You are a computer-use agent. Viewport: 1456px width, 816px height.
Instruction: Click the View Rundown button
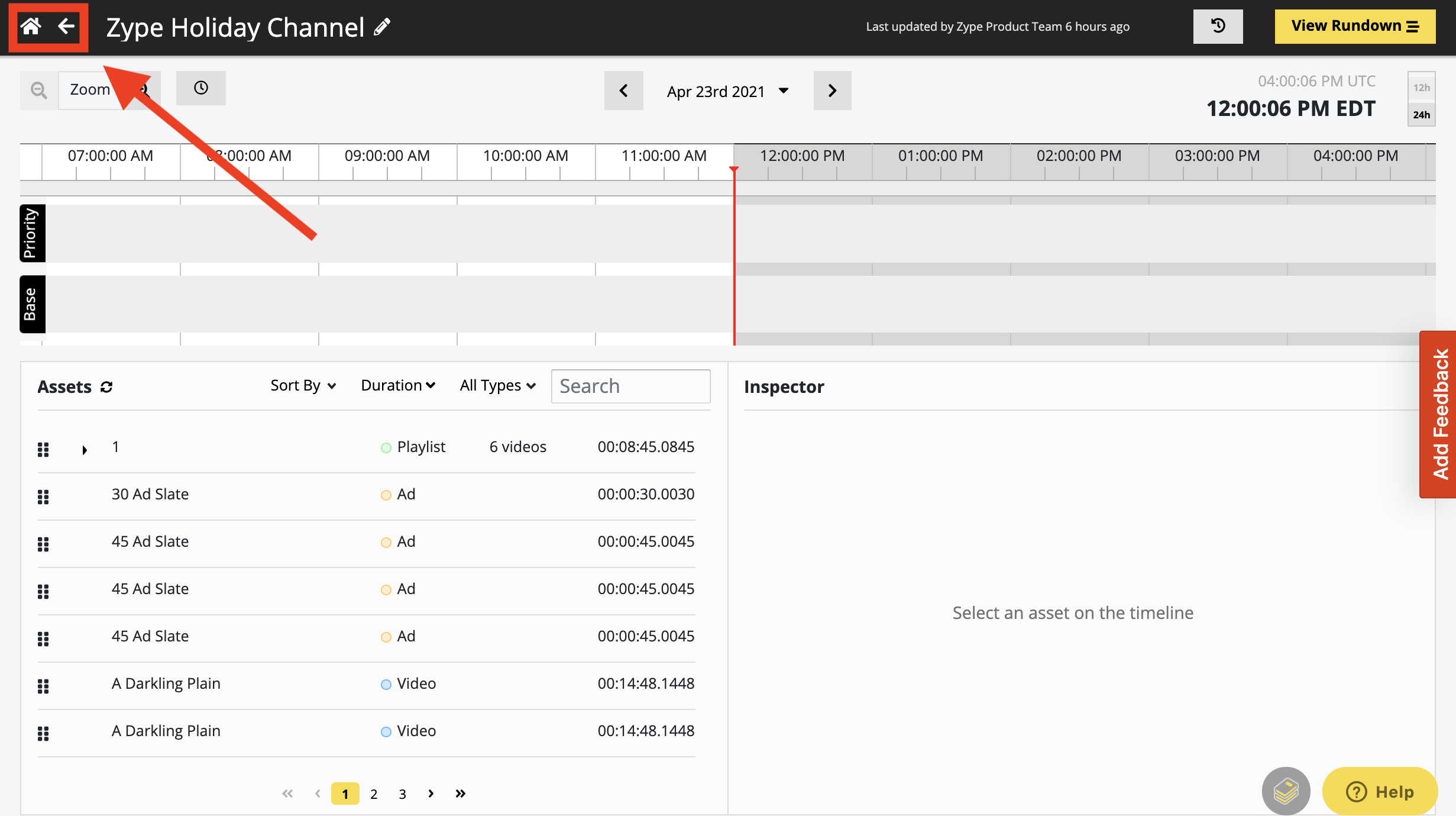[x=1355, y=27]
